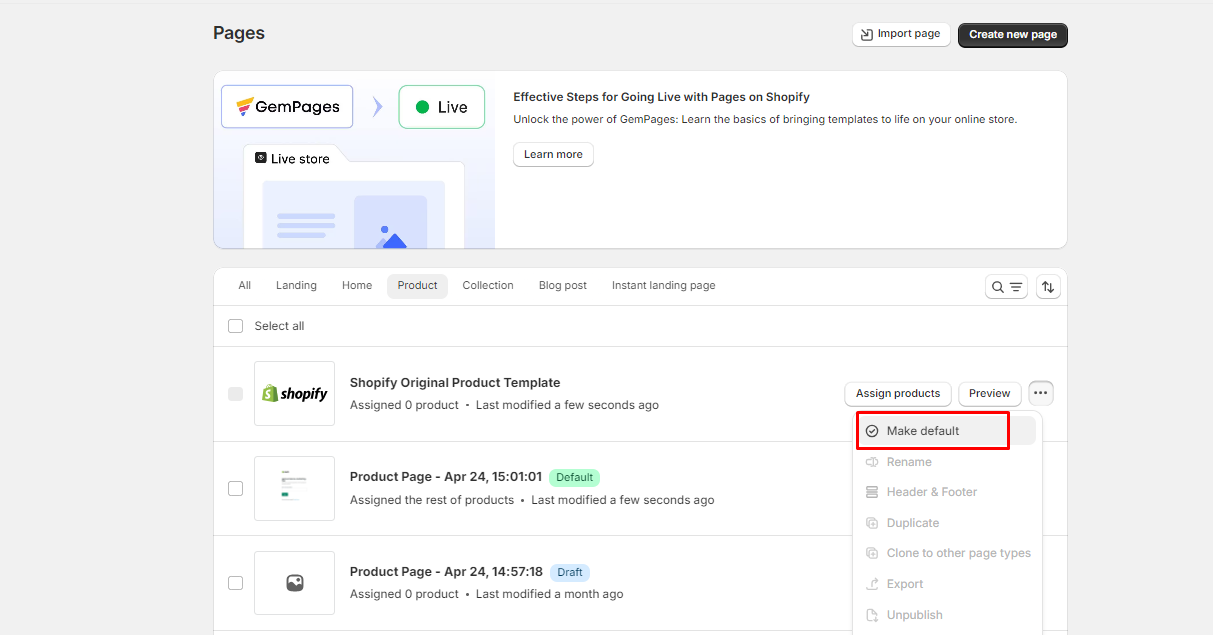Select the checkbox for the draft Product Page
This screenshot has width=1213, height=635.
coord(235,583)
